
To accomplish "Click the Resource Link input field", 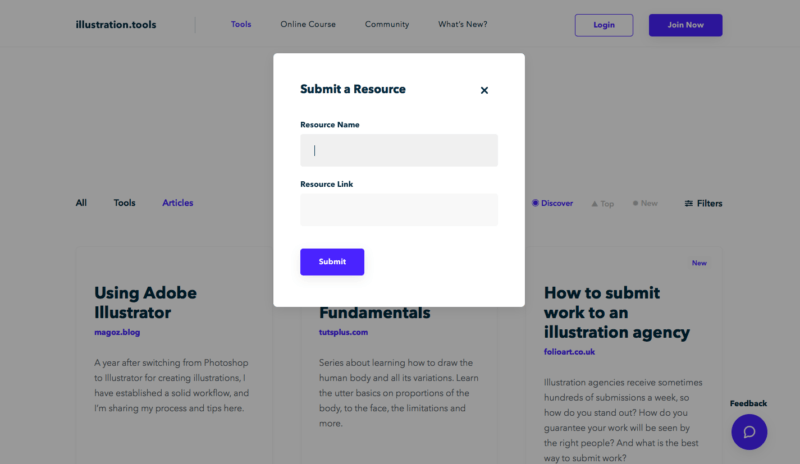I will tap(398, 209).
